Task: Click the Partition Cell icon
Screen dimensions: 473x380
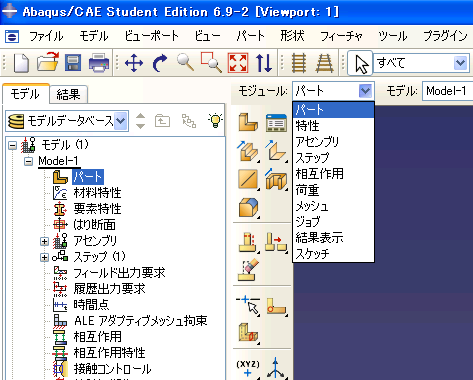Action: click(248, 333)
